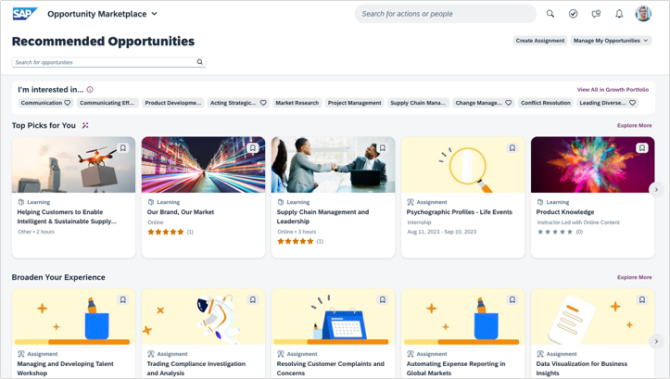Open Psychographic Profiles - Life Events title
The image size is (670, 379).
(x=459, y=212)
